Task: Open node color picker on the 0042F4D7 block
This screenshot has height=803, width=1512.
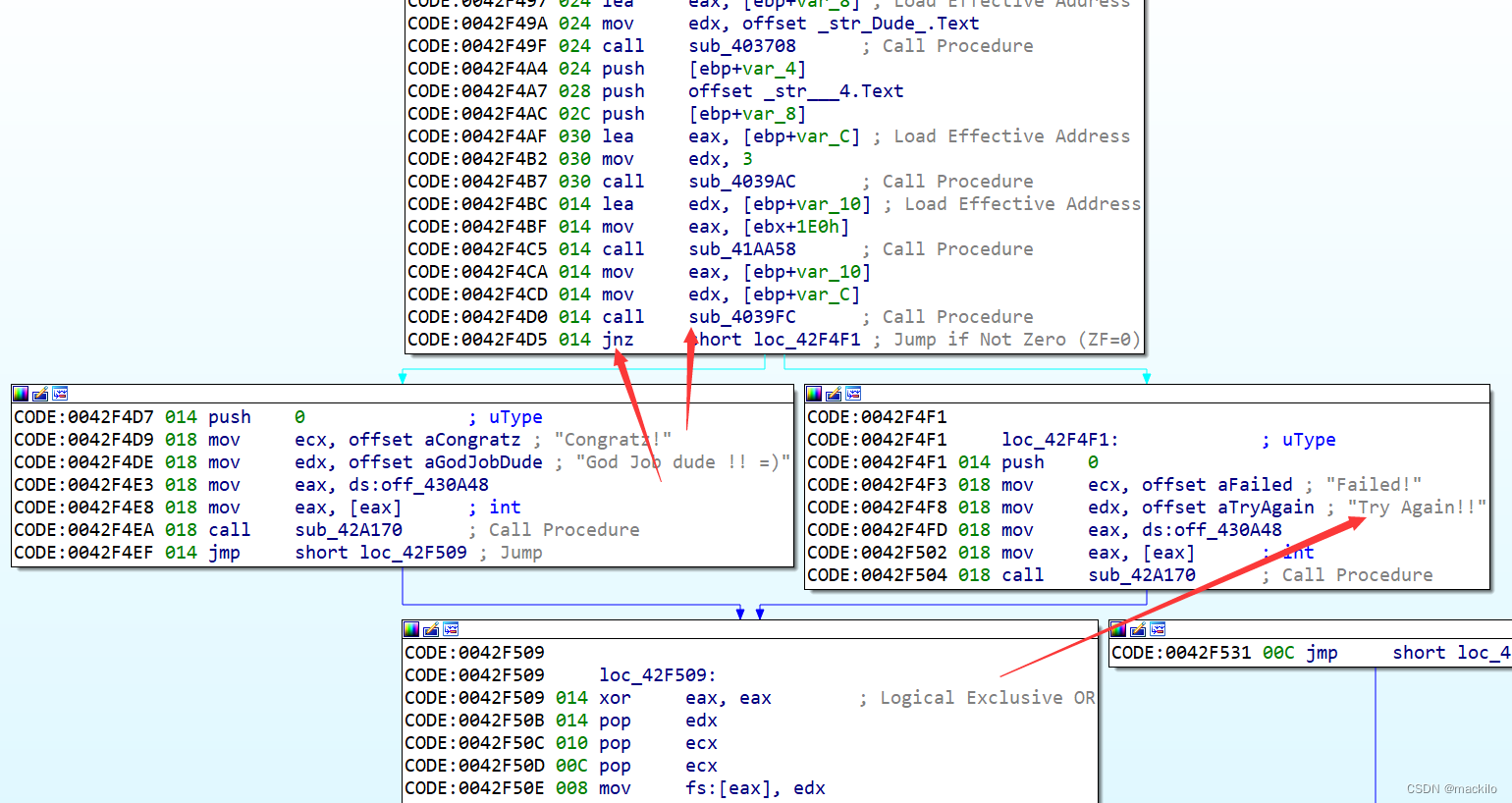Action: (21, 394)
